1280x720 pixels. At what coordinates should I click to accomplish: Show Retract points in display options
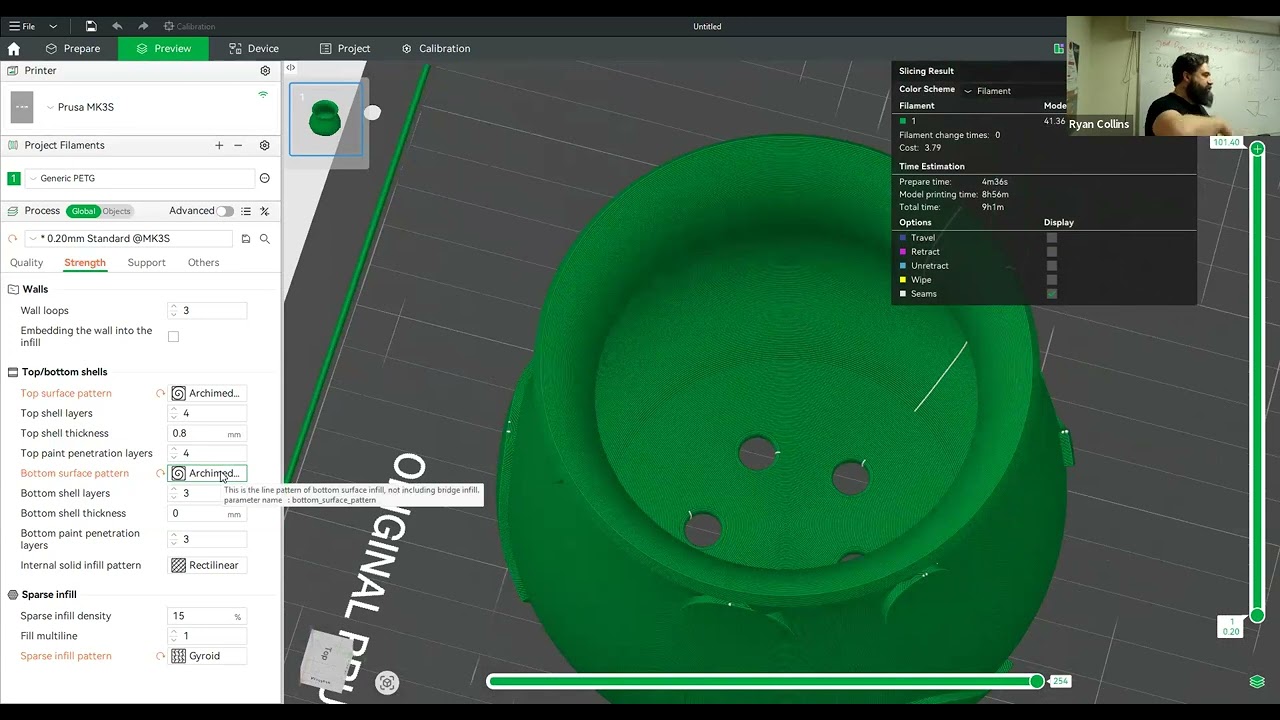coord(1051,252)
